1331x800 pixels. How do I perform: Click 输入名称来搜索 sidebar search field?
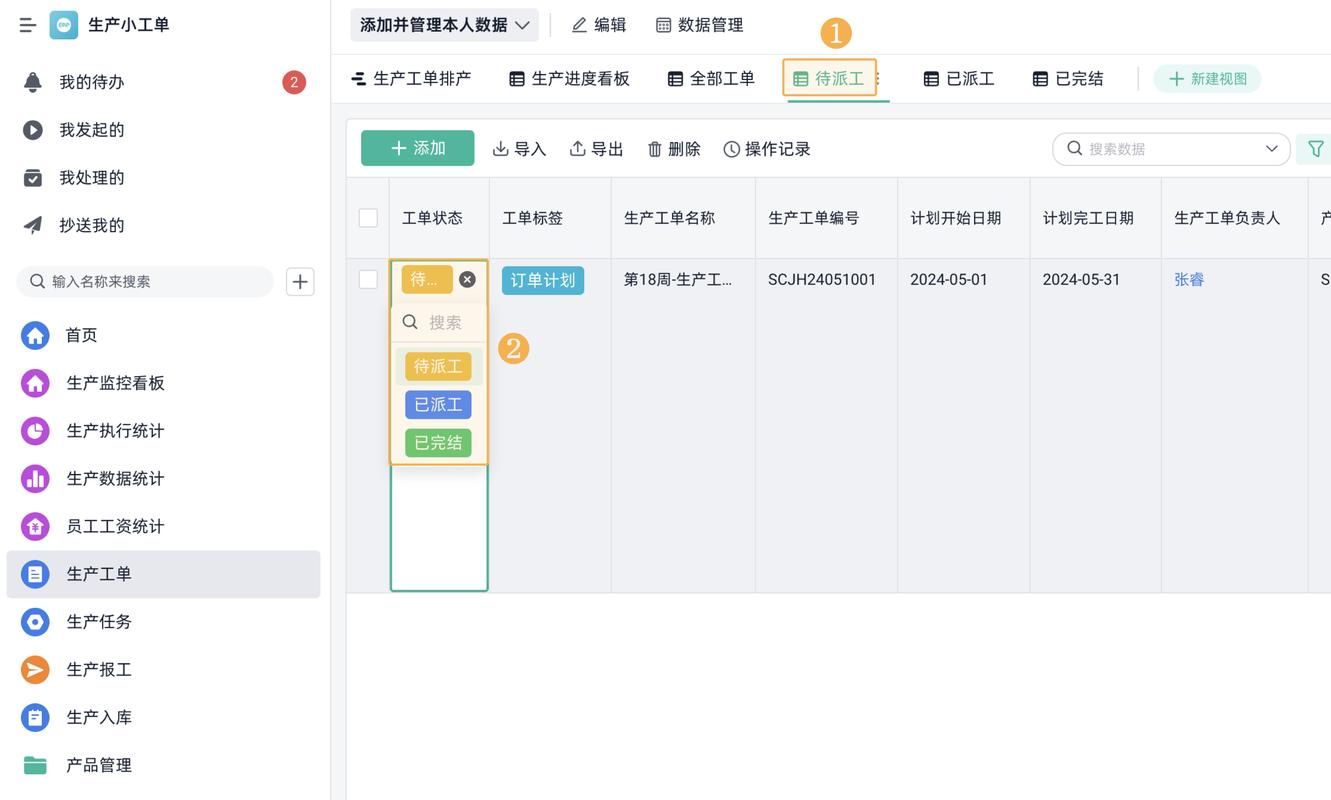point(145,282)
